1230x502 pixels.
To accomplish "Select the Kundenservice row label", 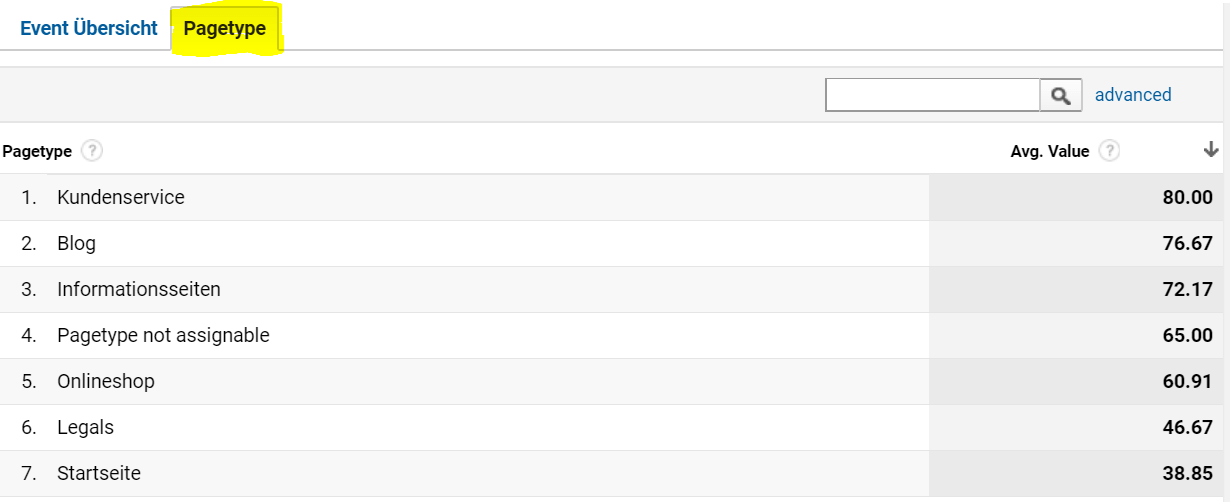I will 121,197.
